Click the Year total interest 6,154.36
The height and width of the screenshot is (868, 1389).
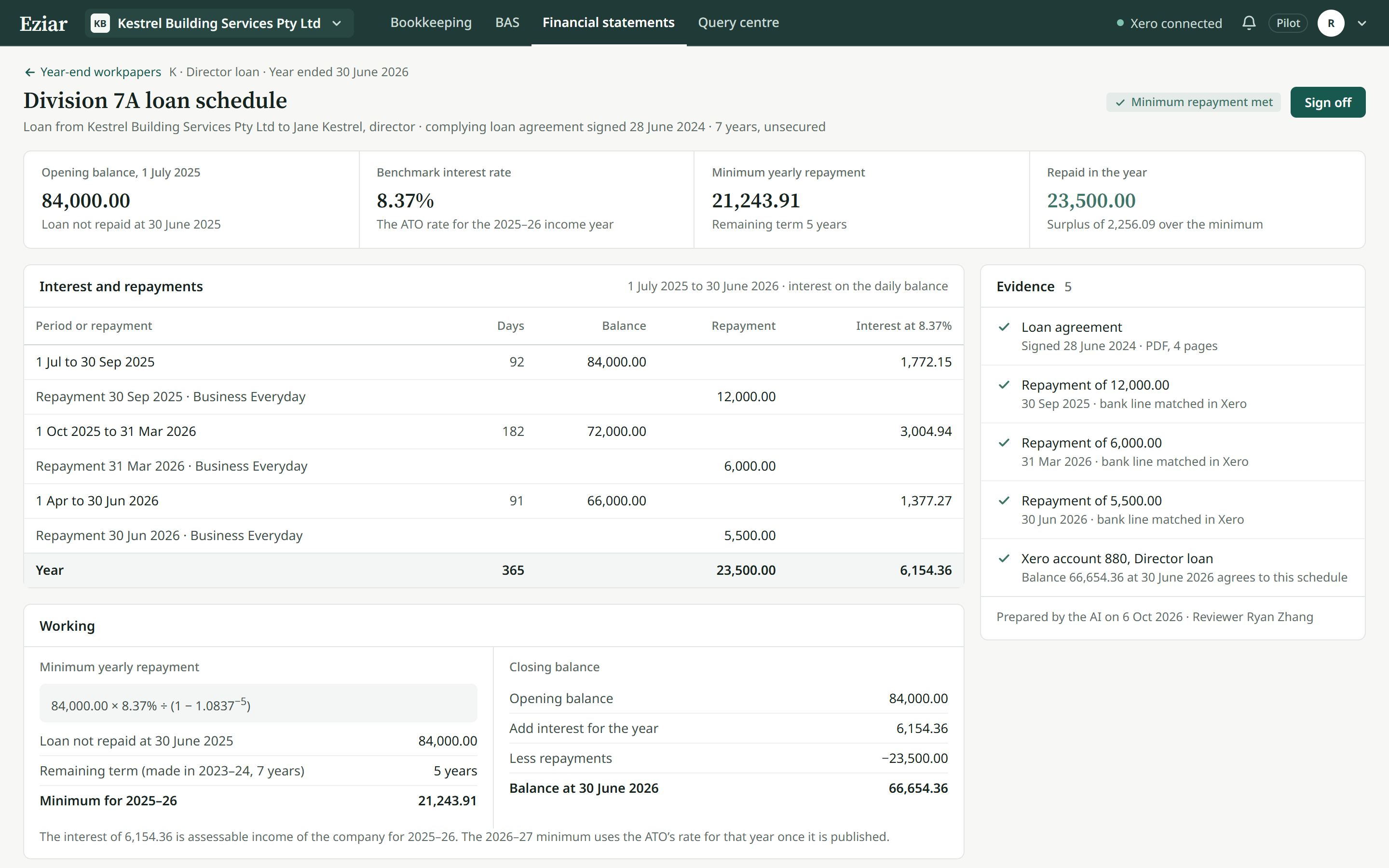coord(925,570)
